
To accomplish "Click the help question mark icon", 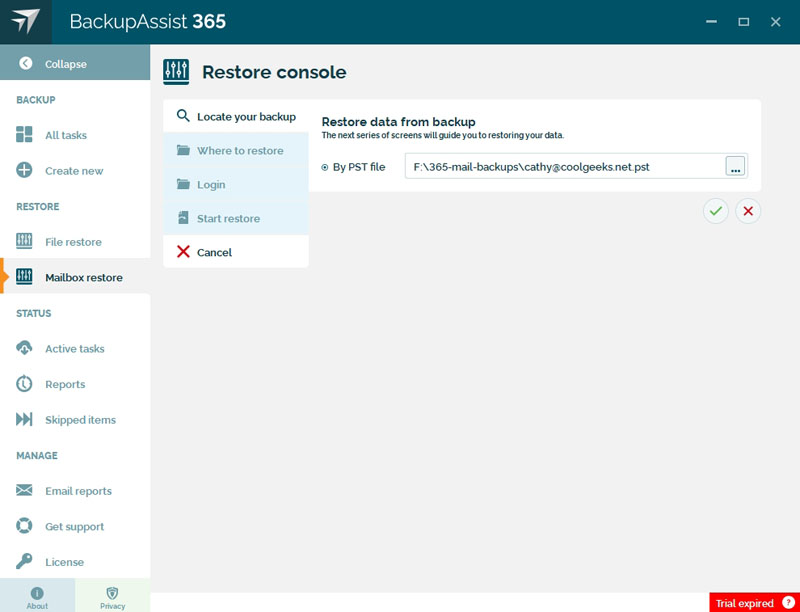I will pos(788,602).
